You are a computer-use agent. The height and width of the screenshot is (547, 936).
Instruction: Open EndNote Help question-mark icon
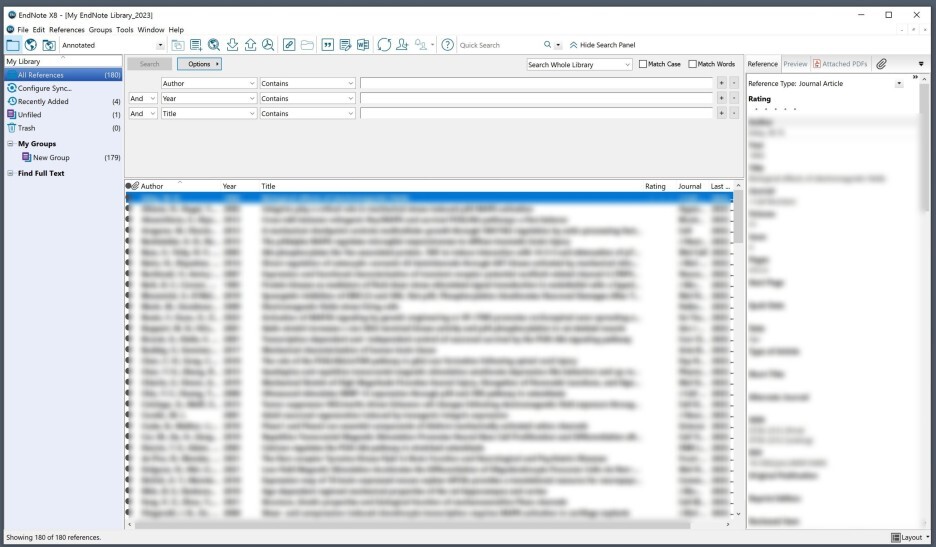(447, 45)
